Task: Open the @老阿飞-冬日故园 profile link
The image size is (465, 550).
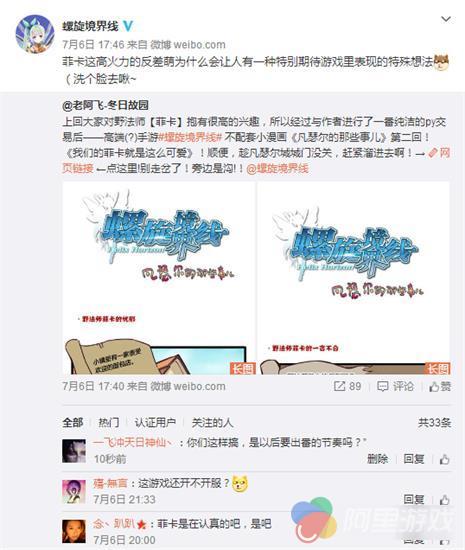Action: tap(106, 105)
